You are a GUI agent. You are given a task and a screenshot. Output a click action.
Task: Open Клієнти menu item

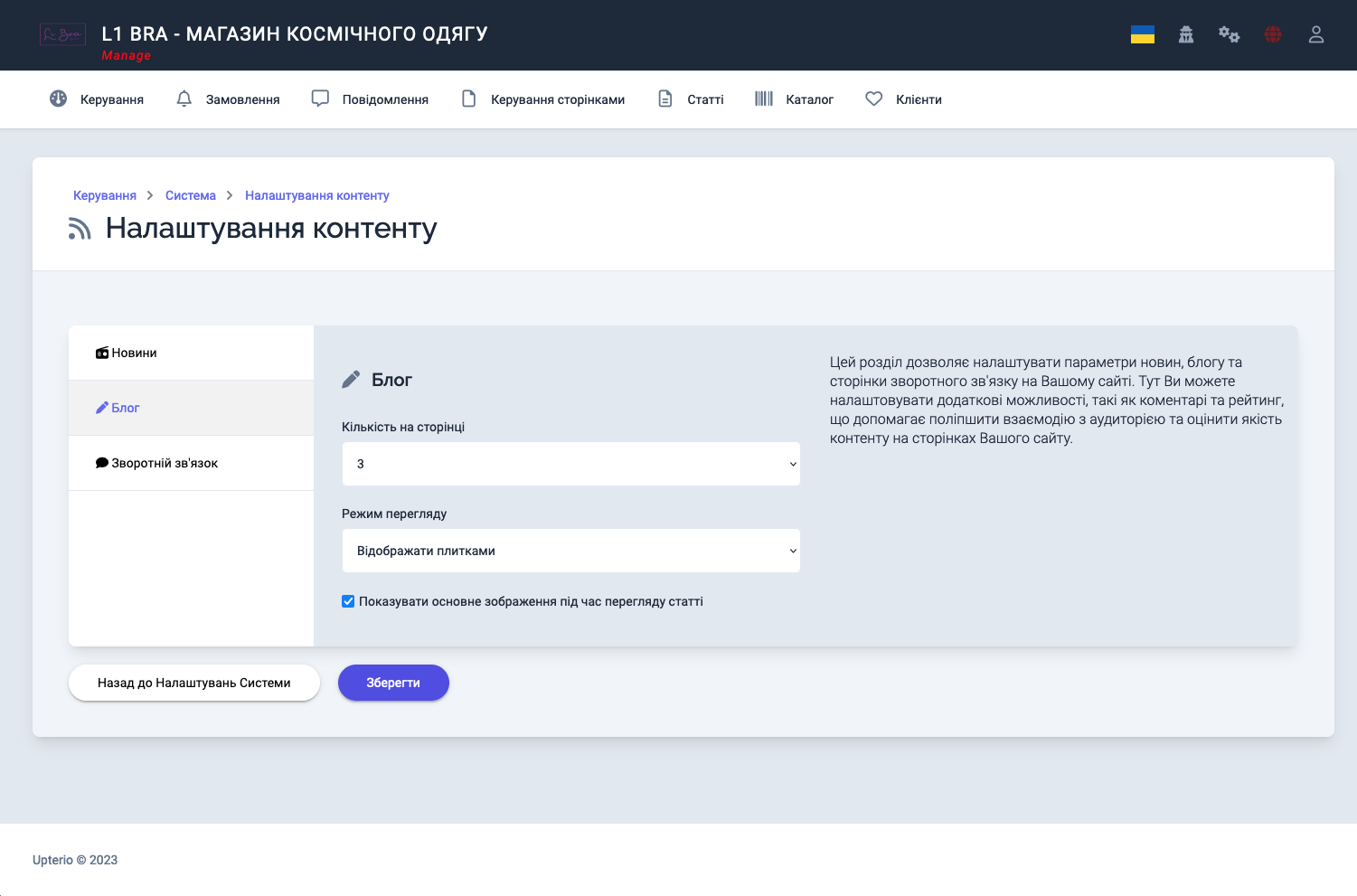click(x=903, y=99)
